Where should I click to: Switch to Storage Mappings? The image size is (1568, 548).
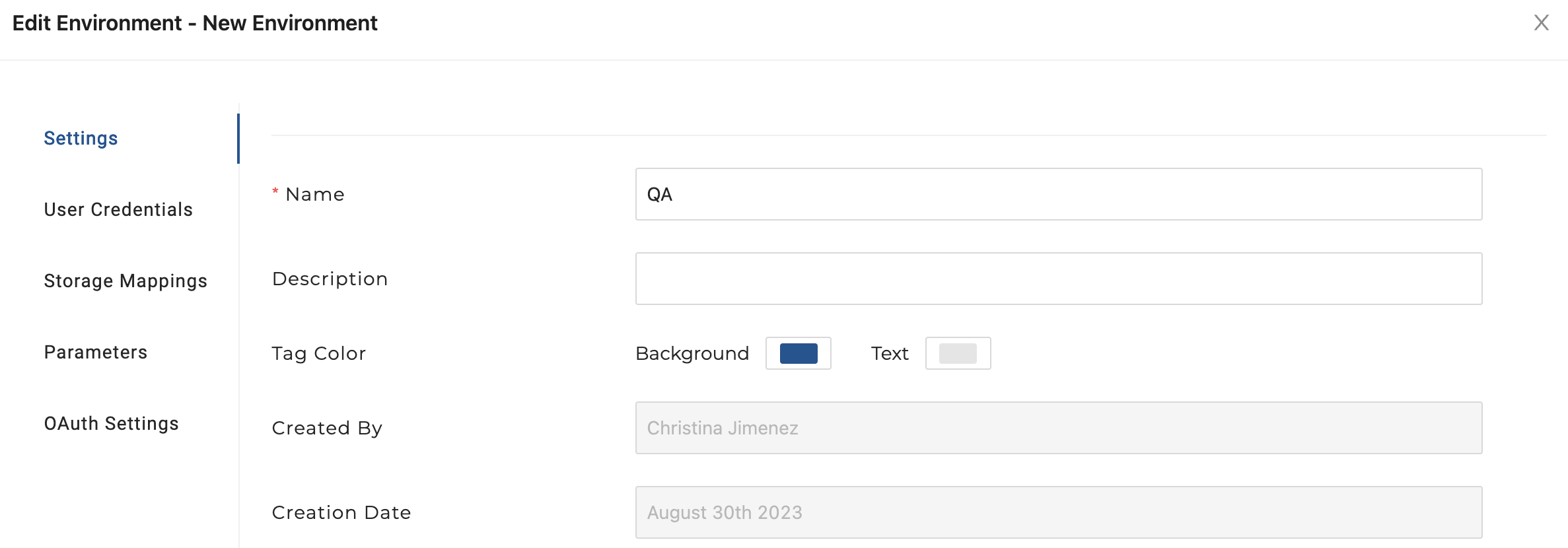[x=125, y=281]
